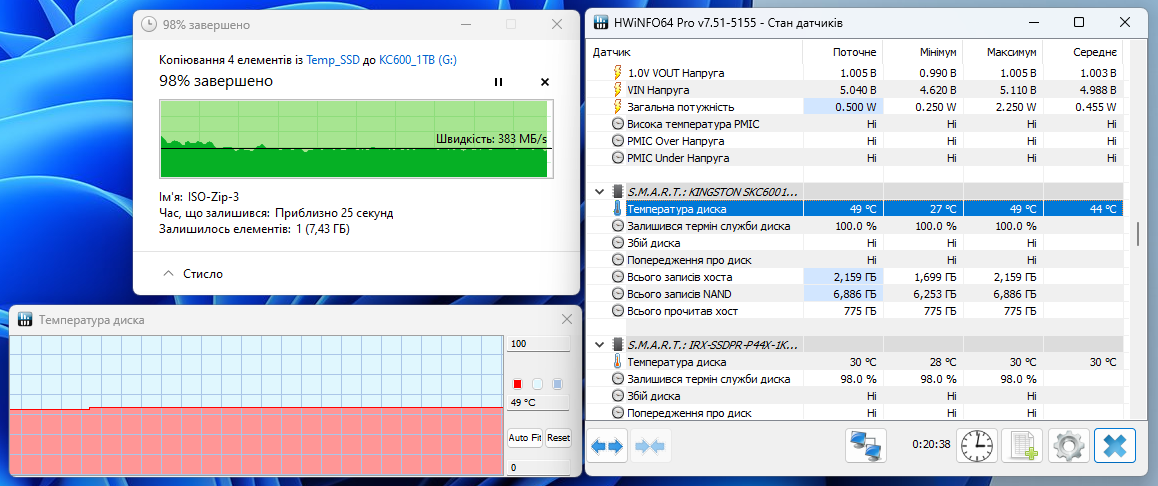Click the ISO-Zip-3 file name

[x=214, y=197]
